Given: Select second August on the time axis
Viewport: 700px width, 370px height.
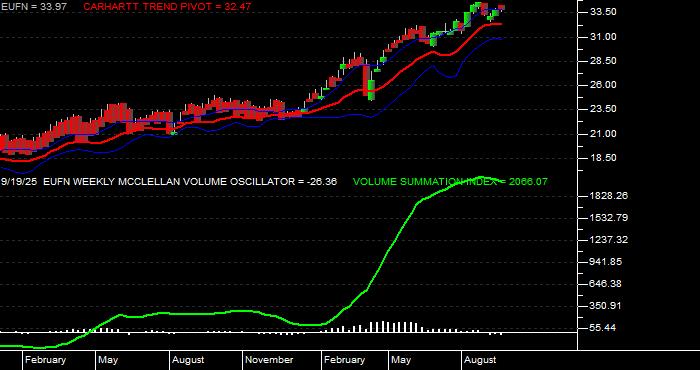Looking at the screenshot, I should (480, 360).
